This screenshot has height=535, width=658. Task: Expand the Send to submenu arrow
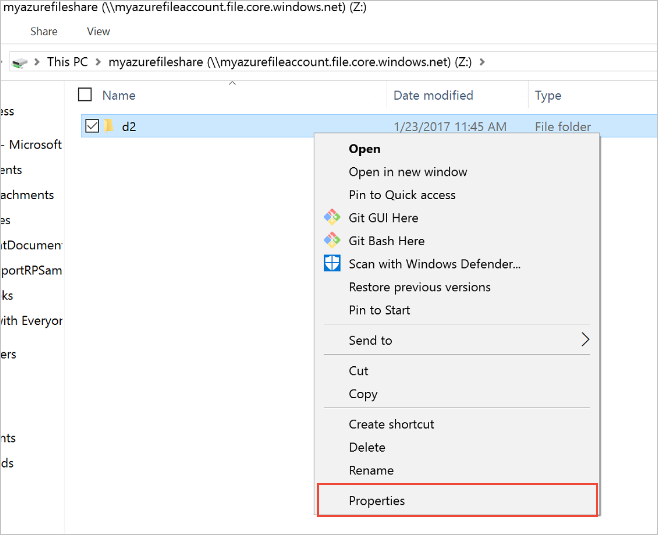(585, 339)
